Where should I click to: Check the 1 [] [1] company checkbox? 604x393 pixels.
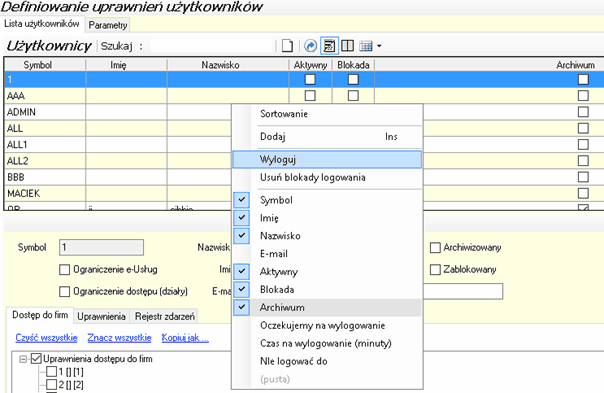pos(51,372)
